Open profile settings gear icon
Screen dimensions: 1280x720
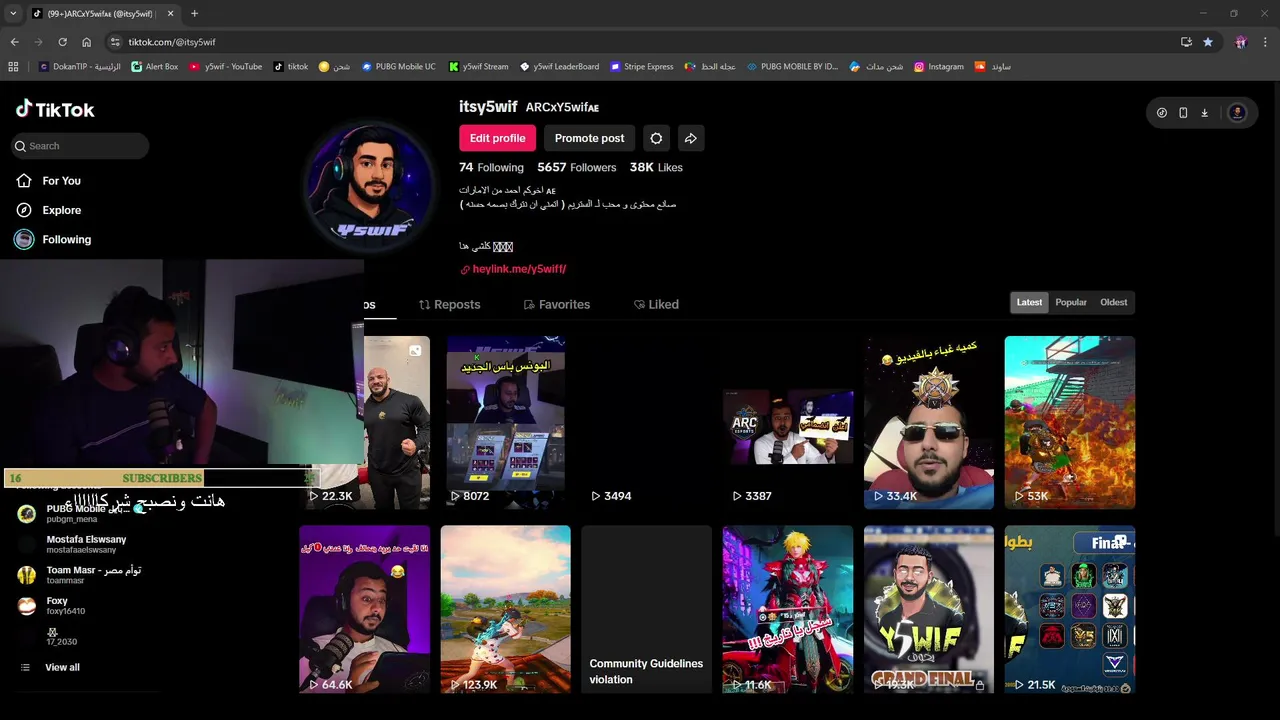point(656,138)
